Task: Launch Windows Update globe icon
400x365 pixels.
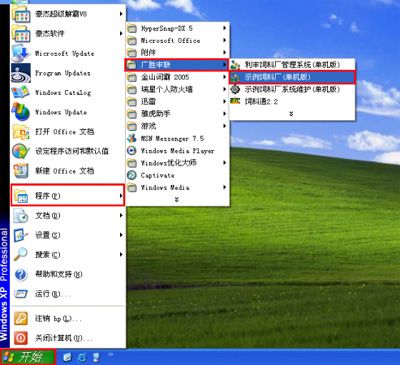Action: point(21,112)
